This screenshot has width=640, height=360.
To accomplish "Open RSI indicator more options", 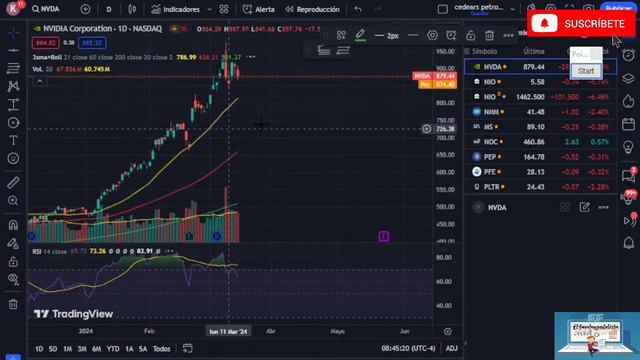I will click(169, 251).
